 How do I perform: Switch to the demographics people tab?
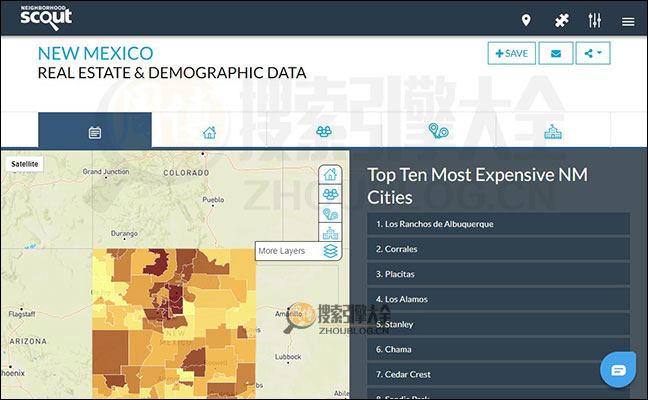click(x=324, y=132)
